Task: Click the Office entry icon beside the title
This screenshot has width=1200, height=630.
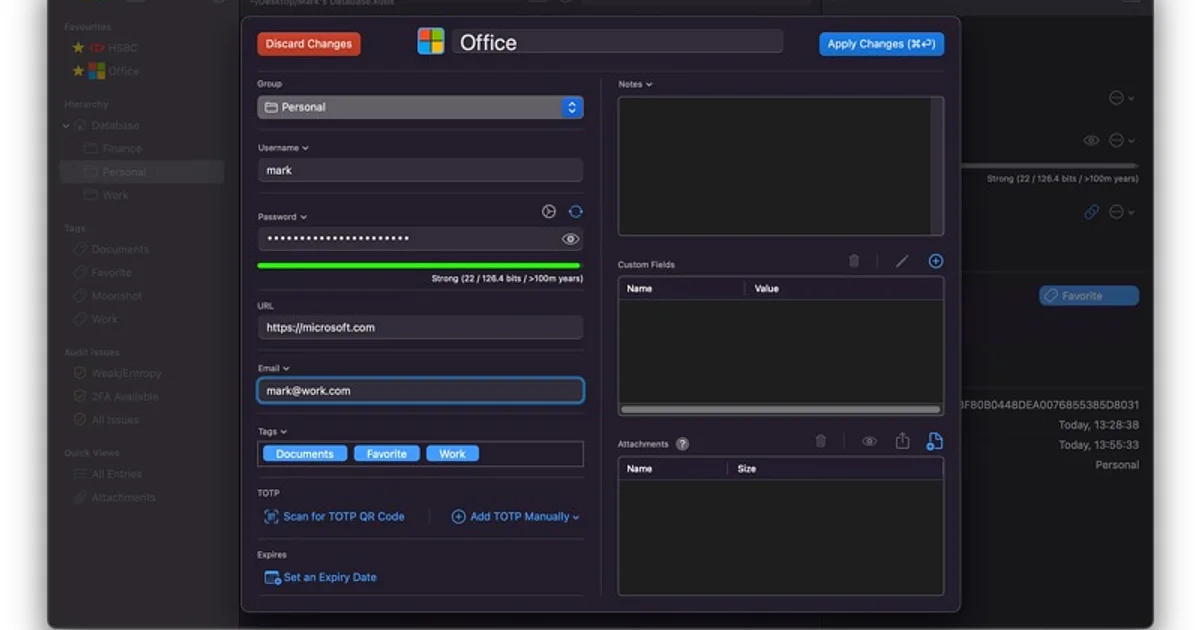Action: tap(431, 42)
